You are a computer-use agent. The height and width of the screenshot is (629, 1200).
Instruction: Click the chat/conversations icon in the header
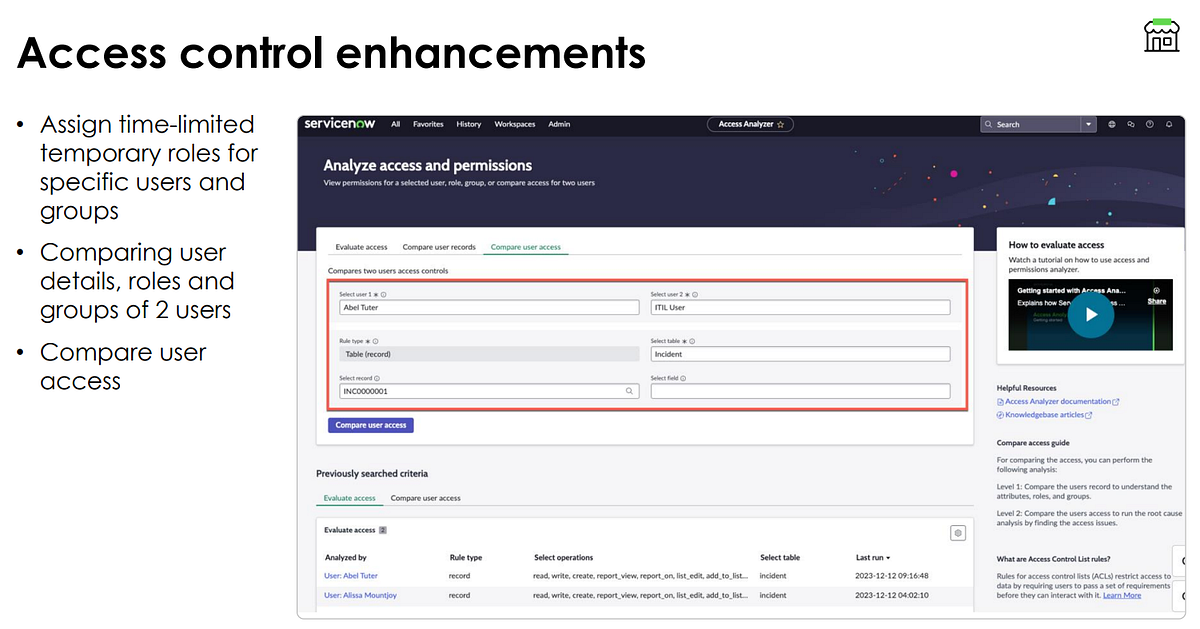click(x=1131, y=123)
